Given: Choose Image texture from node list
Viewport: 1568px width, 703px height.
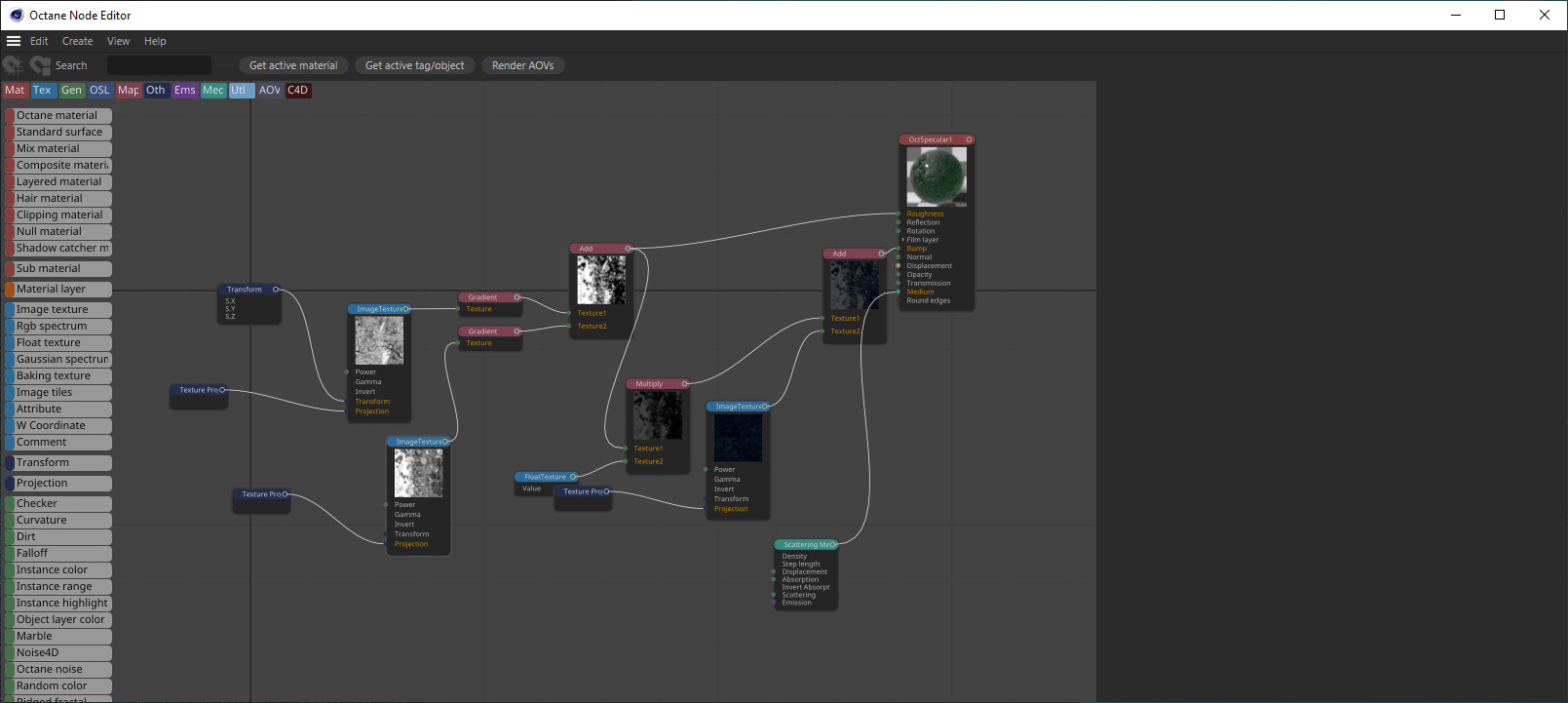Looking at the screenshot, I should click(x=58, y=309).
